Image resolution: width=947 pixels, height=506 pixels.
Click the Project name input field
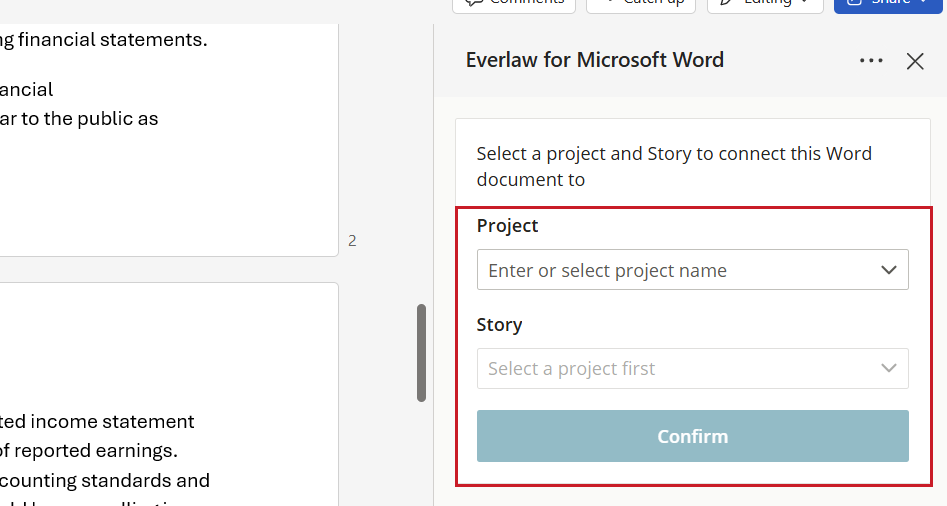click(692, 270)
